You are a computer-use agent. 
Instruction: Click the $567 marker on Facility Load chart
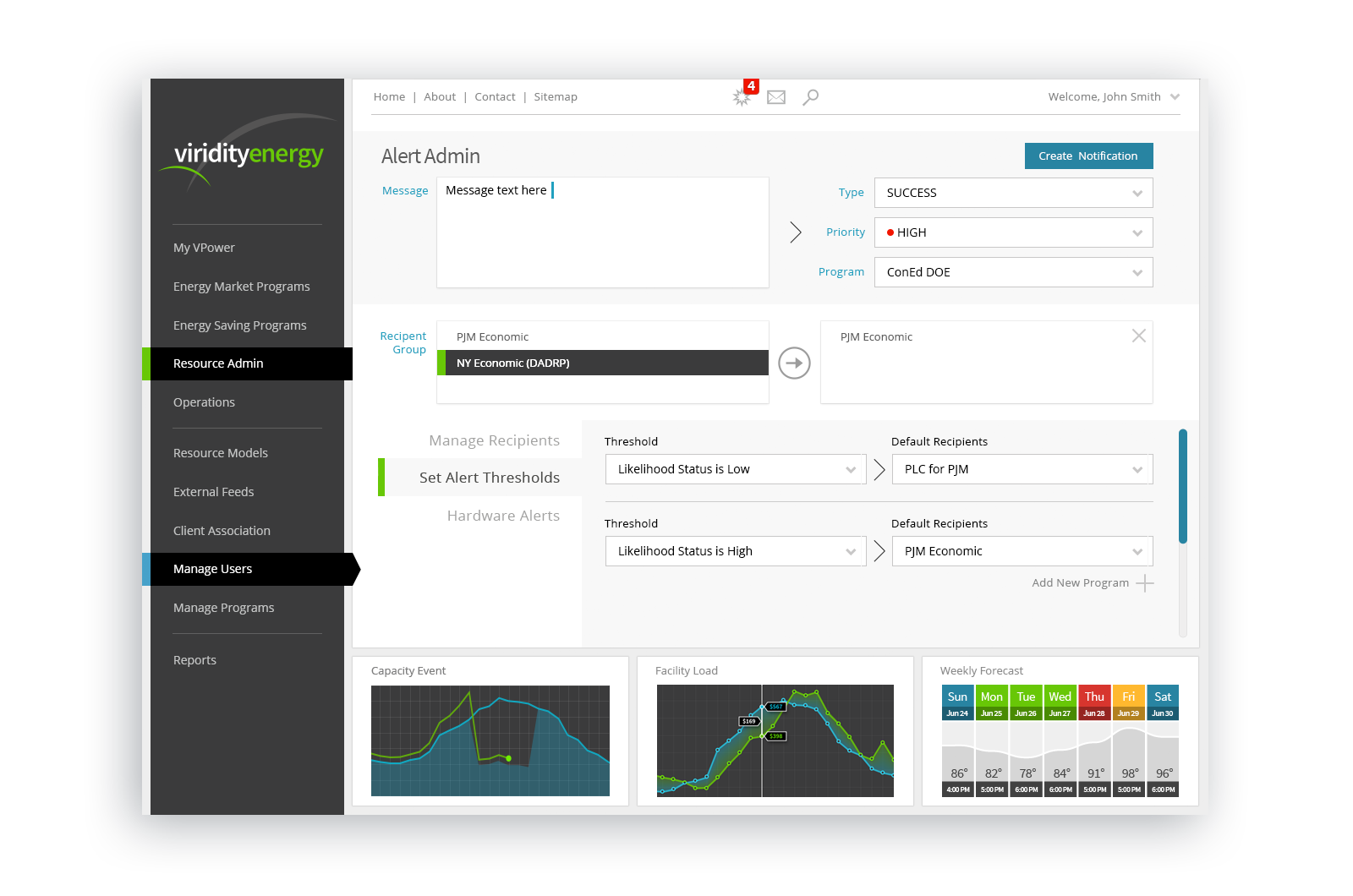coord(775,707)
